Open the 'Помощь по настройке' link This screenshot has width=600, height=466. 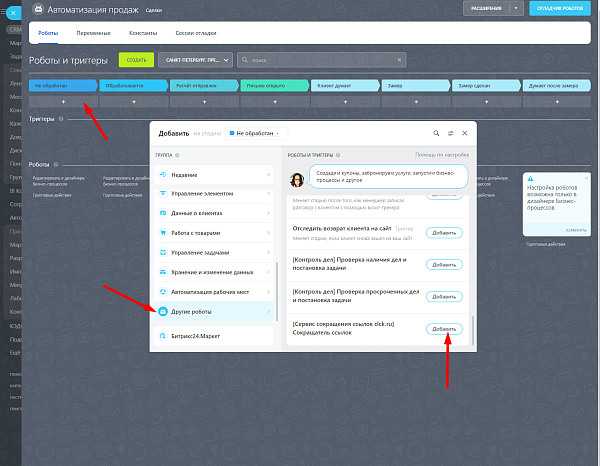(x=442, y=155)
